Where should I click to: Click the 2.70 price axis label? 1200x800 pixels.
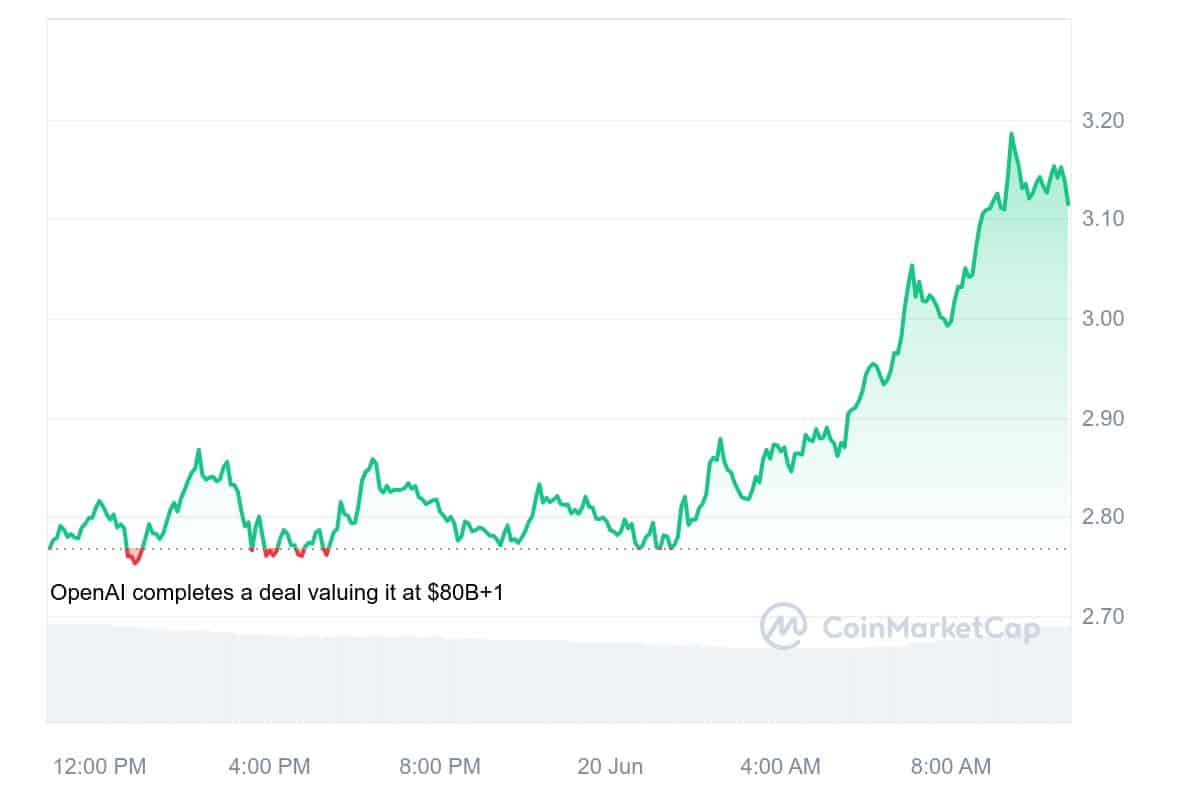1104,616
